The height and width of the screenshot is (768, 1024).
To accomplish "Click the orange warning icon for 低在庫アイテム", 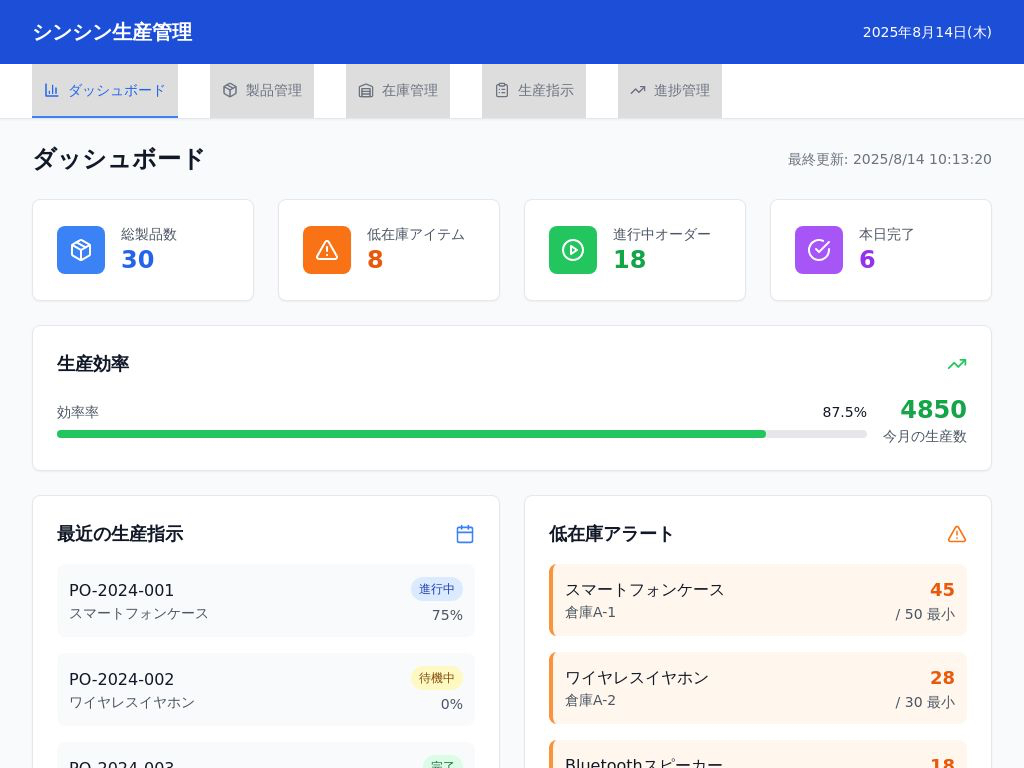I will coord(327,250).
